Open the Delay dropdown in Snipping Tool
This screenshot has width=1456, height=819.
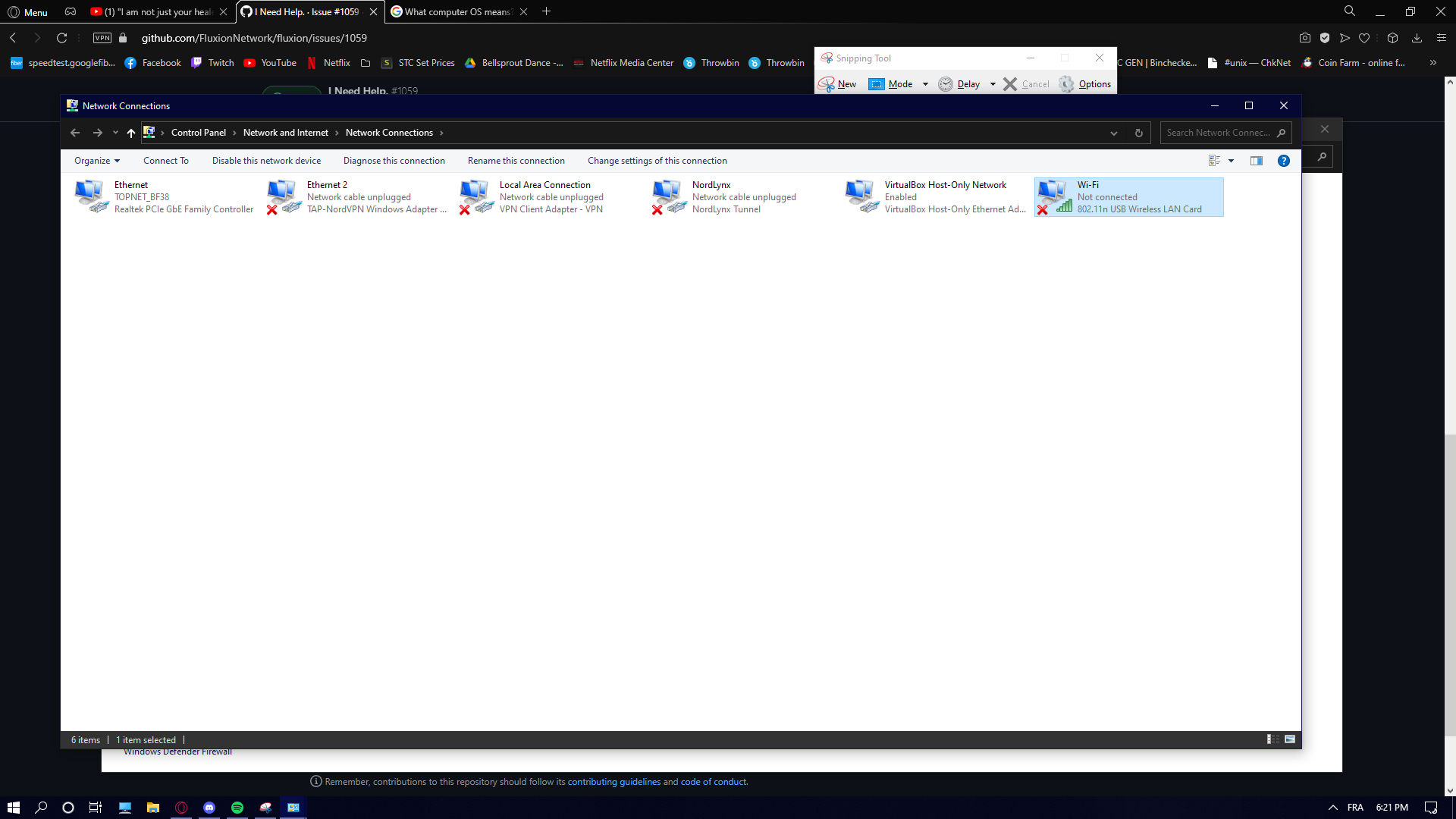(993, 83)
